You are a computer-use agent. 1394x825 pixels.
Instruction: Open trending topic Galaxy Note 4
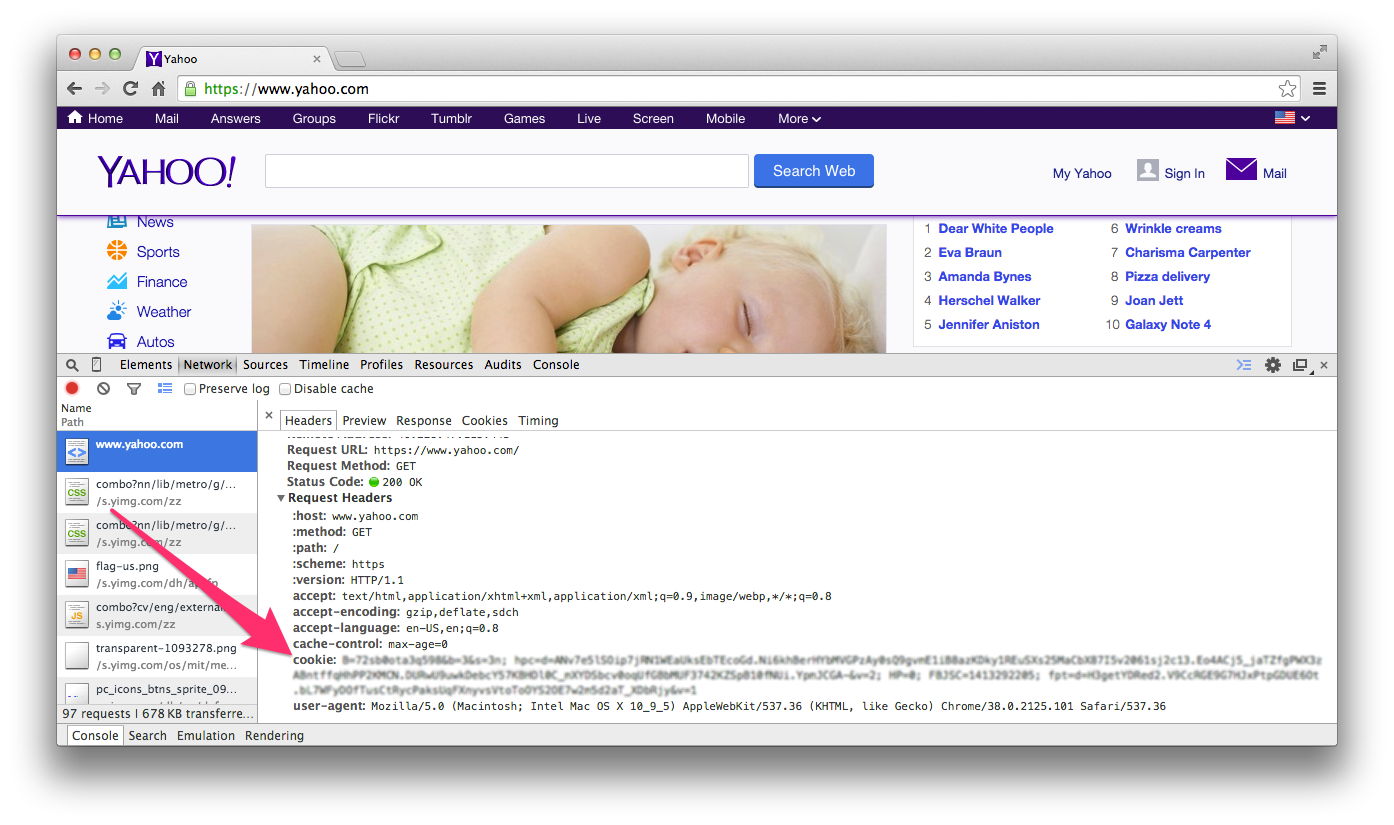(1168, 324)
